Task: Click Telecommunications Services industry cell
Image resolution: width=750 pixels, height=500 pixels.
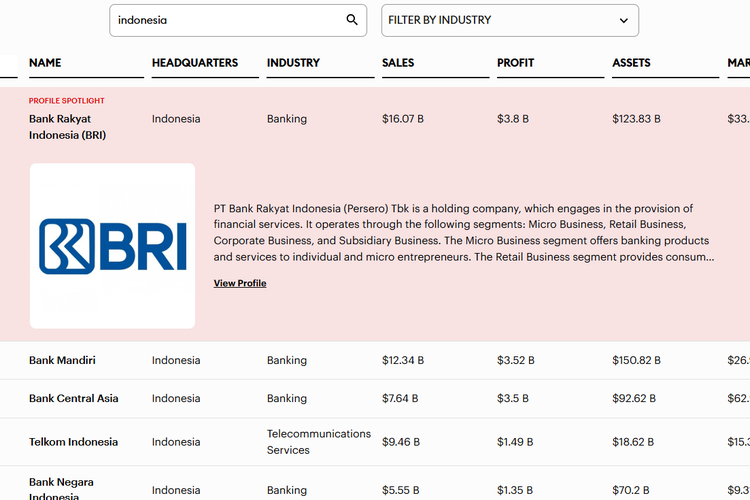Action: tap(318, 442)
